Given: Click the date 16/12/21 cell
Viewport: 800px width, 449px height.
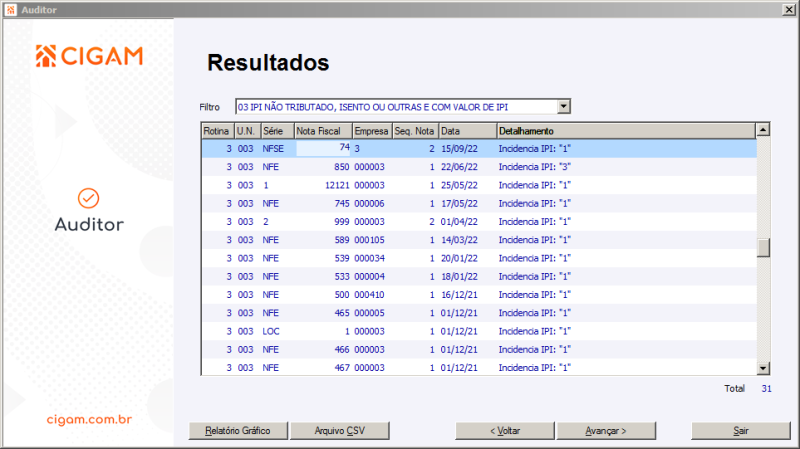Looking at the screenshot, I should pyautogui.click(x=459, y=295).
